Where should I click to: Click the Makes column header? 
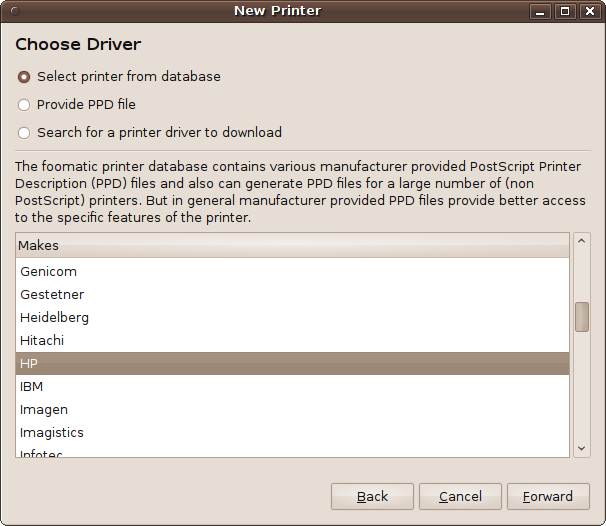[x=292, y=245]
